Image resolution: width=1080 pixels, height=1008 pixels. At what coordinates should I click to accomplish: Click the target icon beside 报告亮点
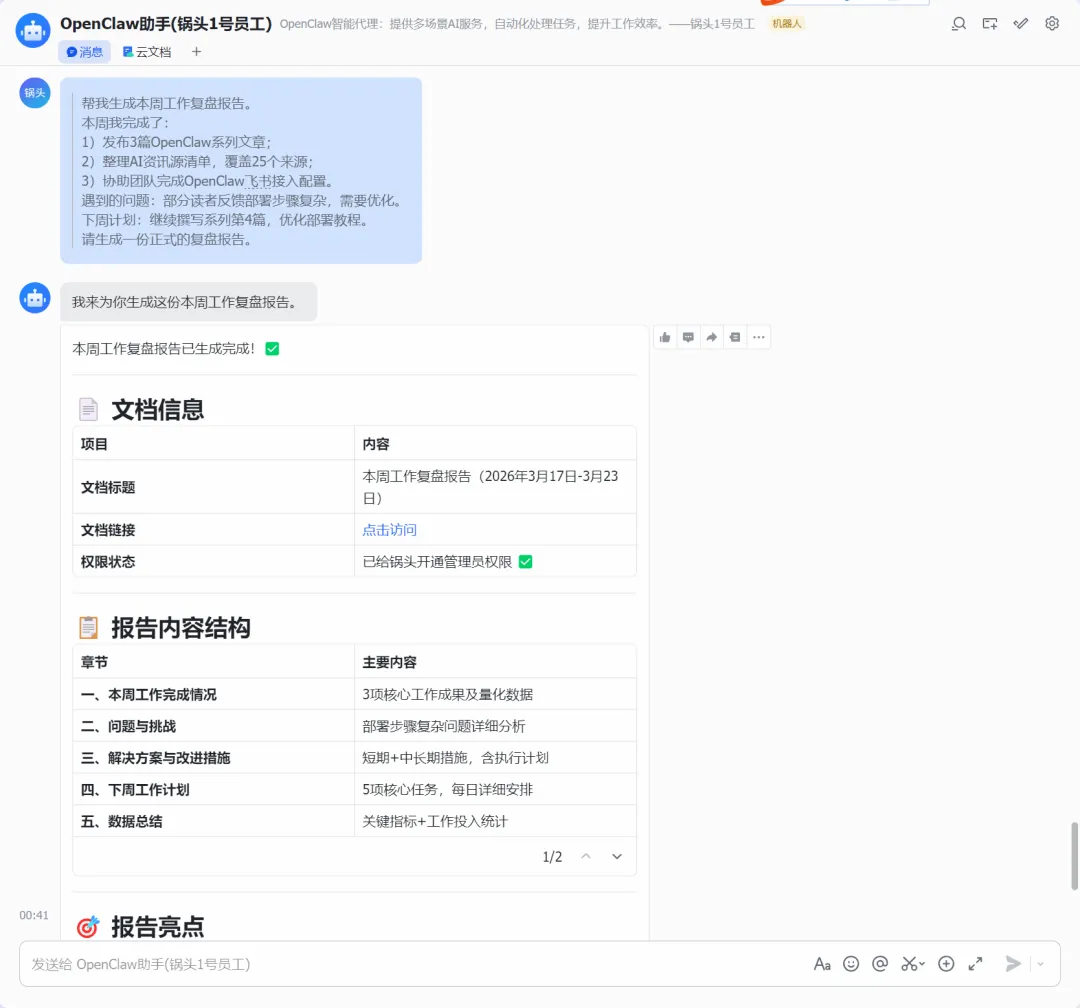(87, 927)
